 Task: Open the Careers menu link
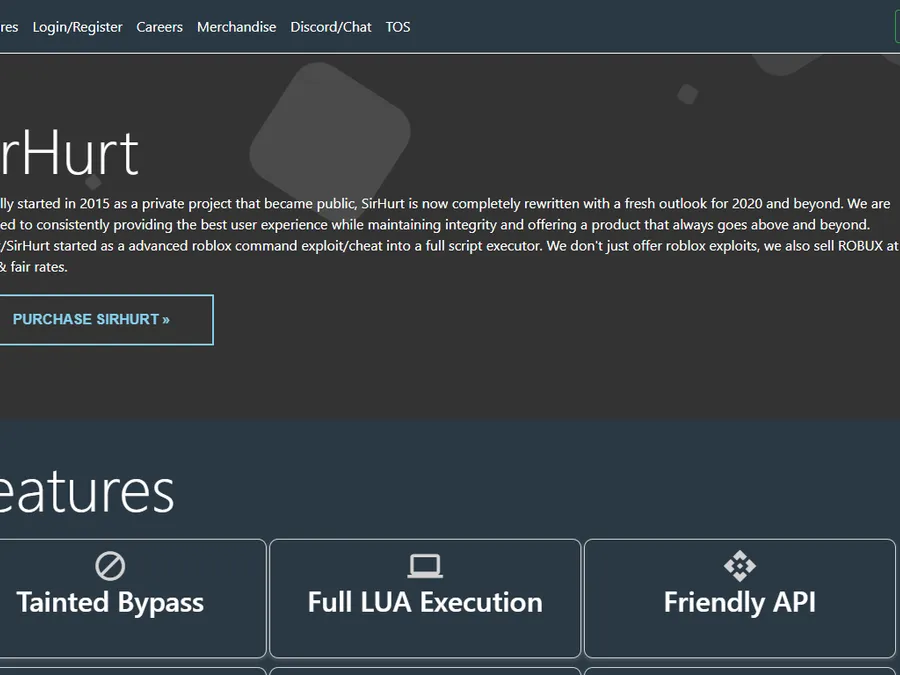click(160, 27)
